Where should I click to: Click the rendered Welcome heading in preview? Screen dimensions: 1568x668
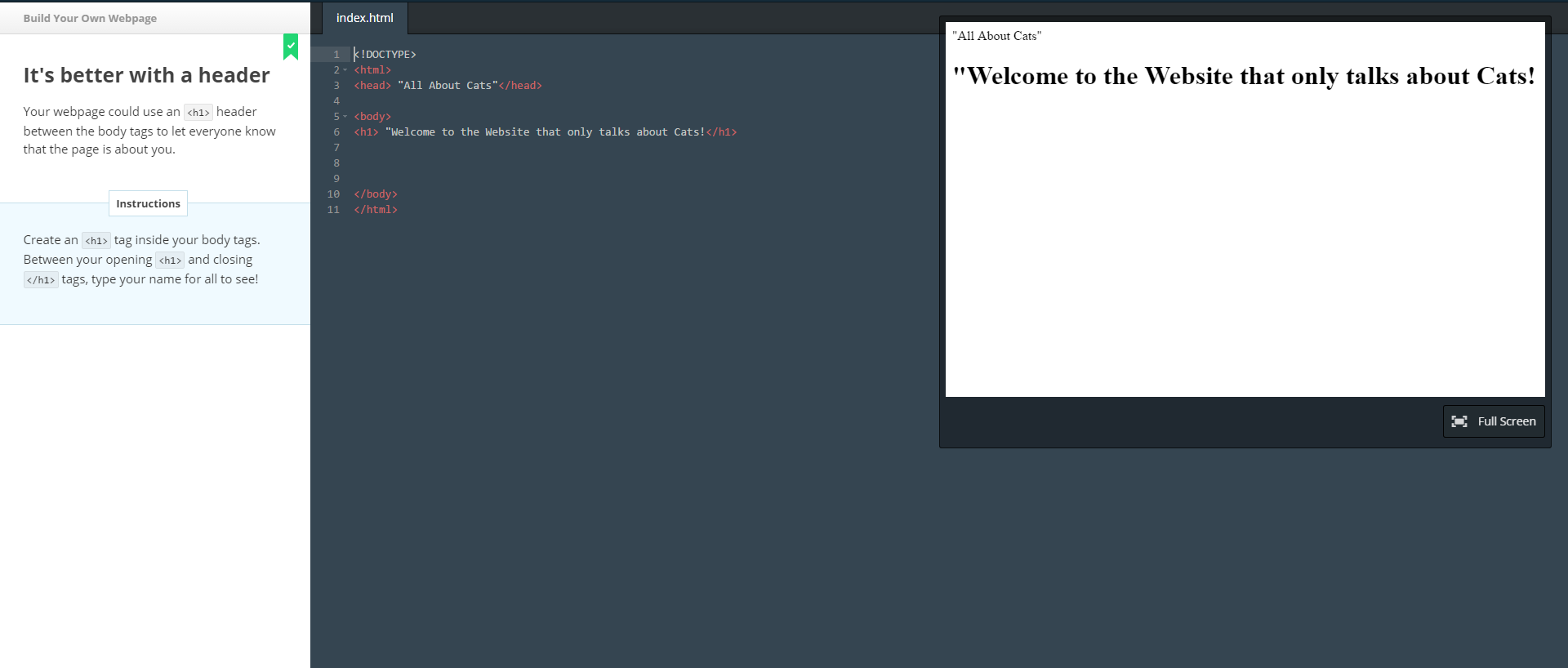coord(1244,76)
